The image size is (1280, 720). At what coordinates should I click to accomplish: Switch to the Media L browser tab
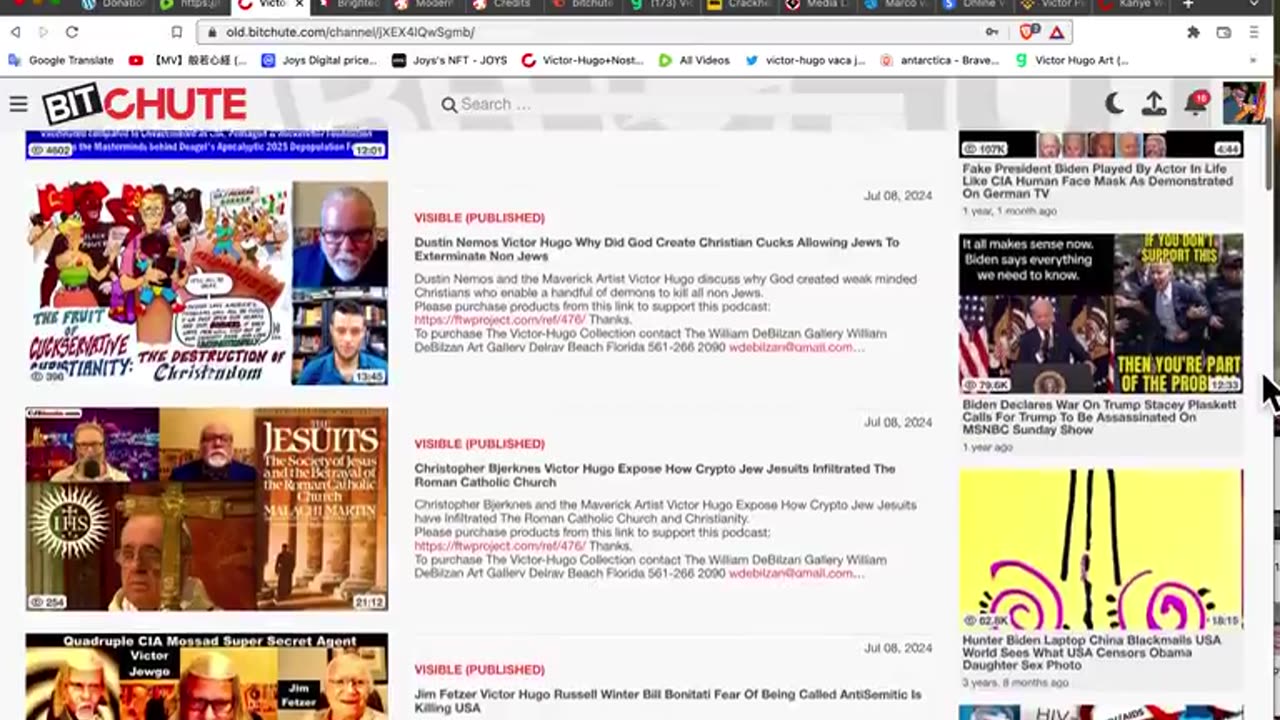pyautogui.click(x=816, y=5)
